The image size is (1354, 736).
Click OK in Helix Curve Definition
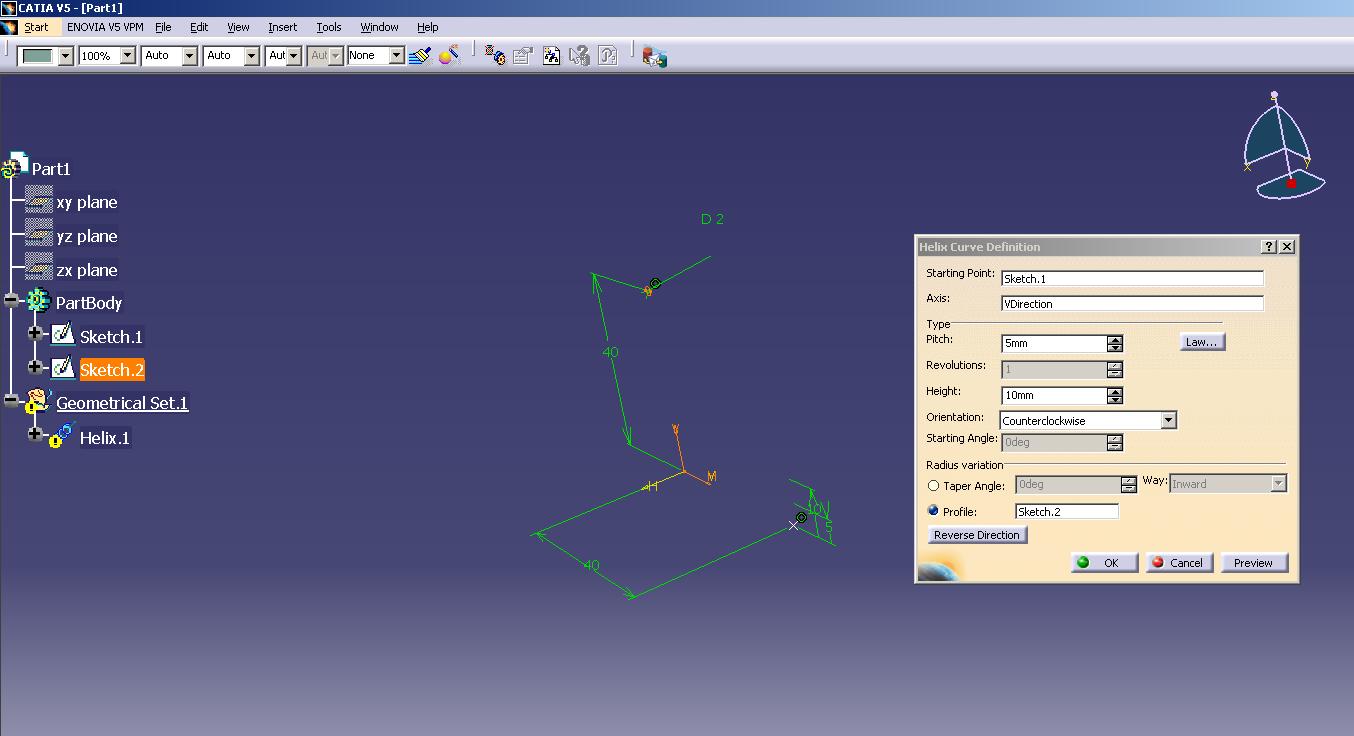[x=1104, y=562]
